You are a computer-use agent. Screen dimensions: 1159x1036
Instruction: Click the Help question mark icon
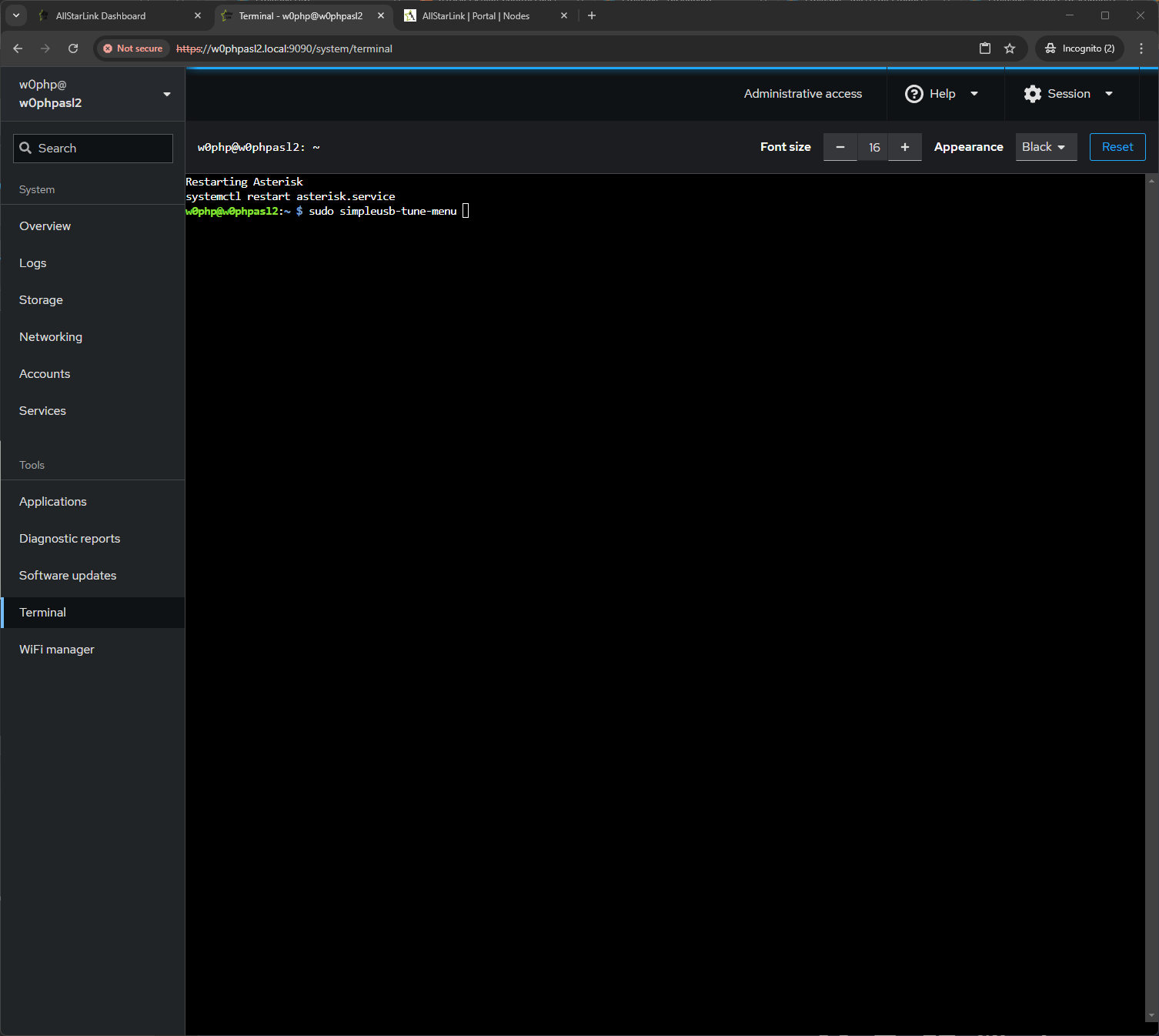click(914, 94)
